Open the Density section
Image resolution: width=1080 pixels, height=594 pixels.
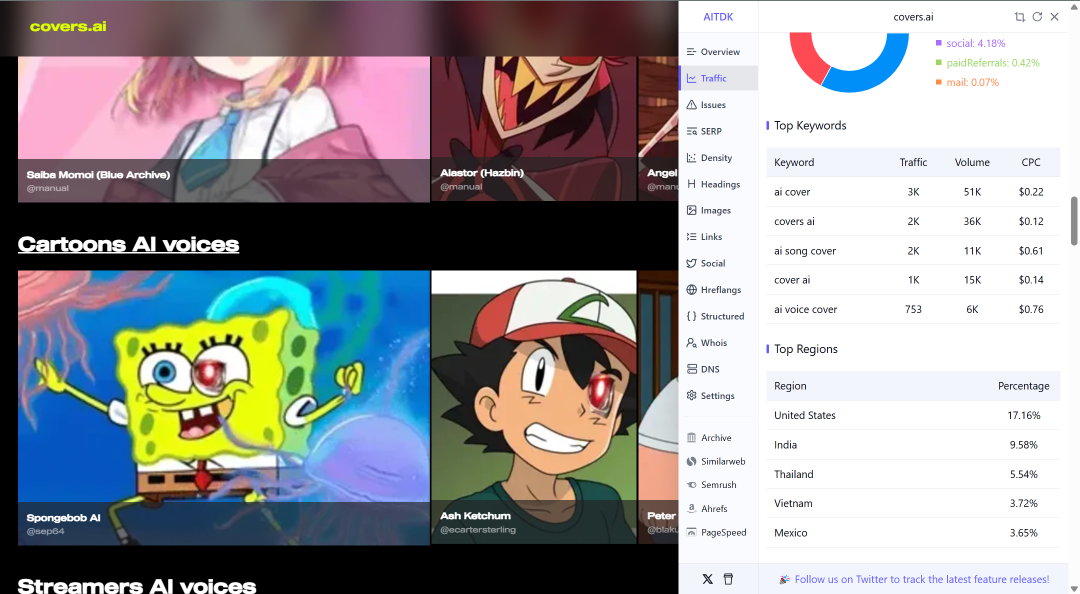point(718,158)
